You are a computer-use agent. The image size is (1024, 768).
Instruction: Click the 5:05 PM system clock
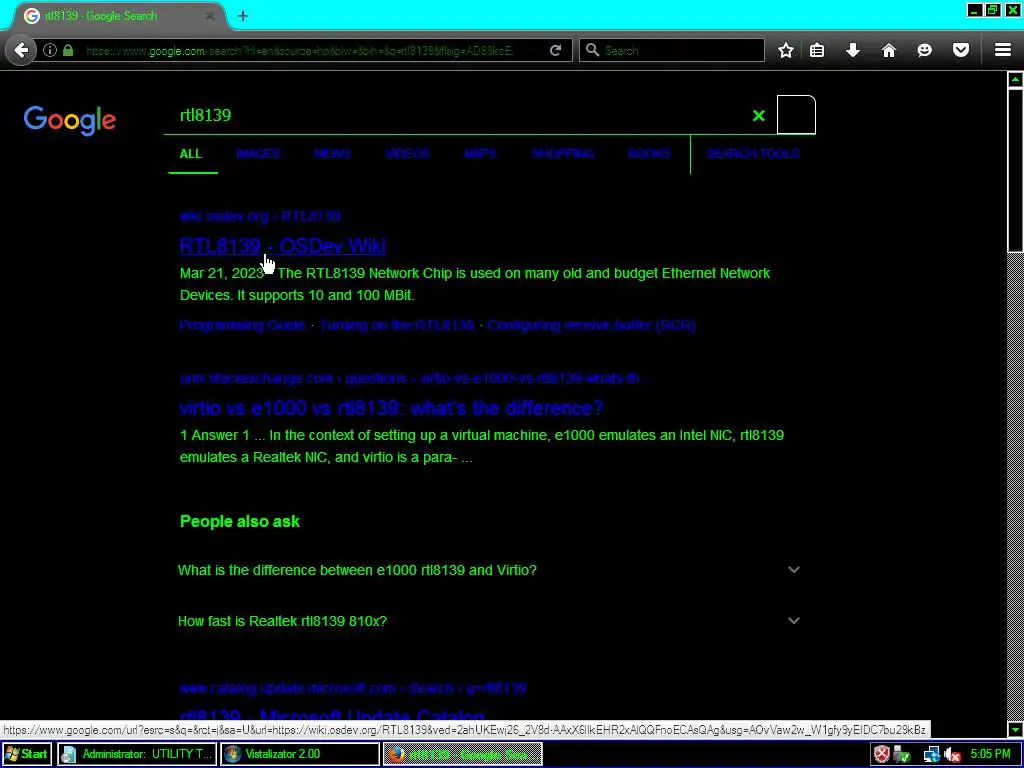(x=990, y=754)
